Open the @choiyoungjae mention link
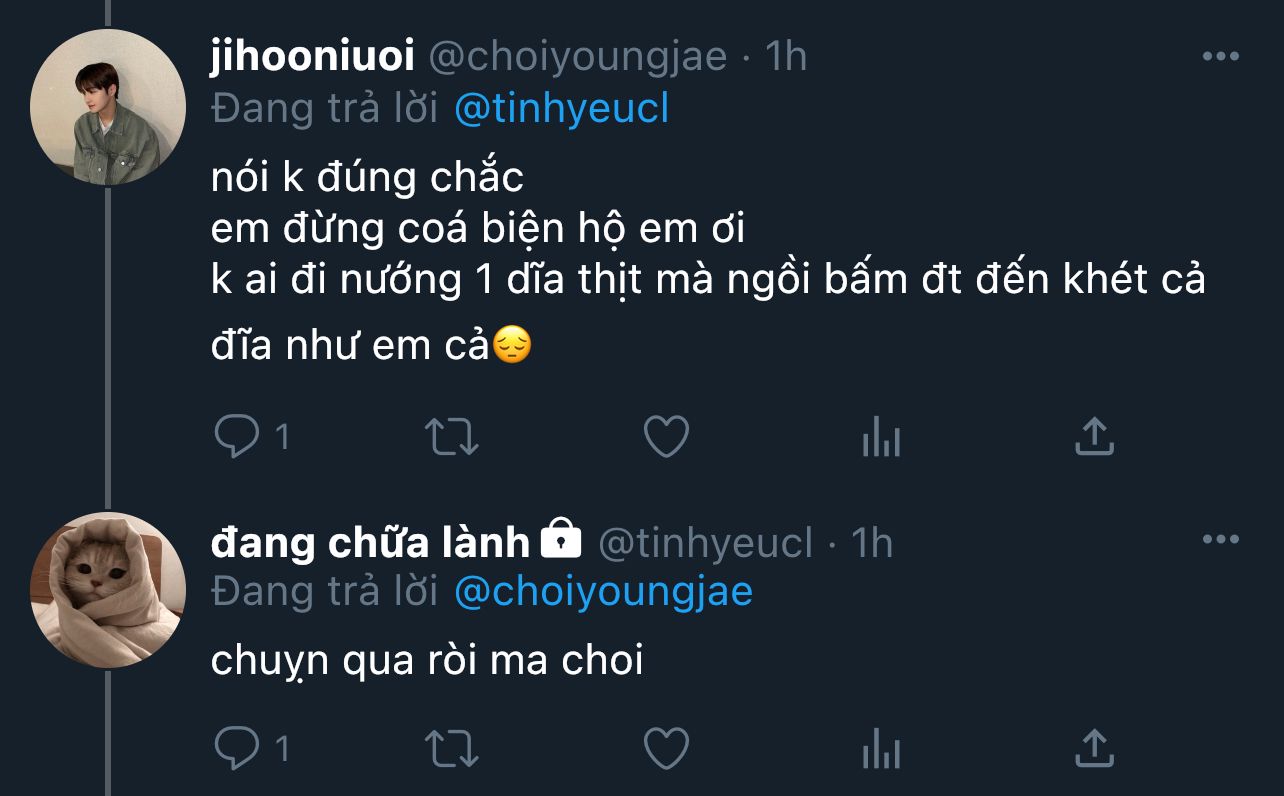 [x=603, y=592]
